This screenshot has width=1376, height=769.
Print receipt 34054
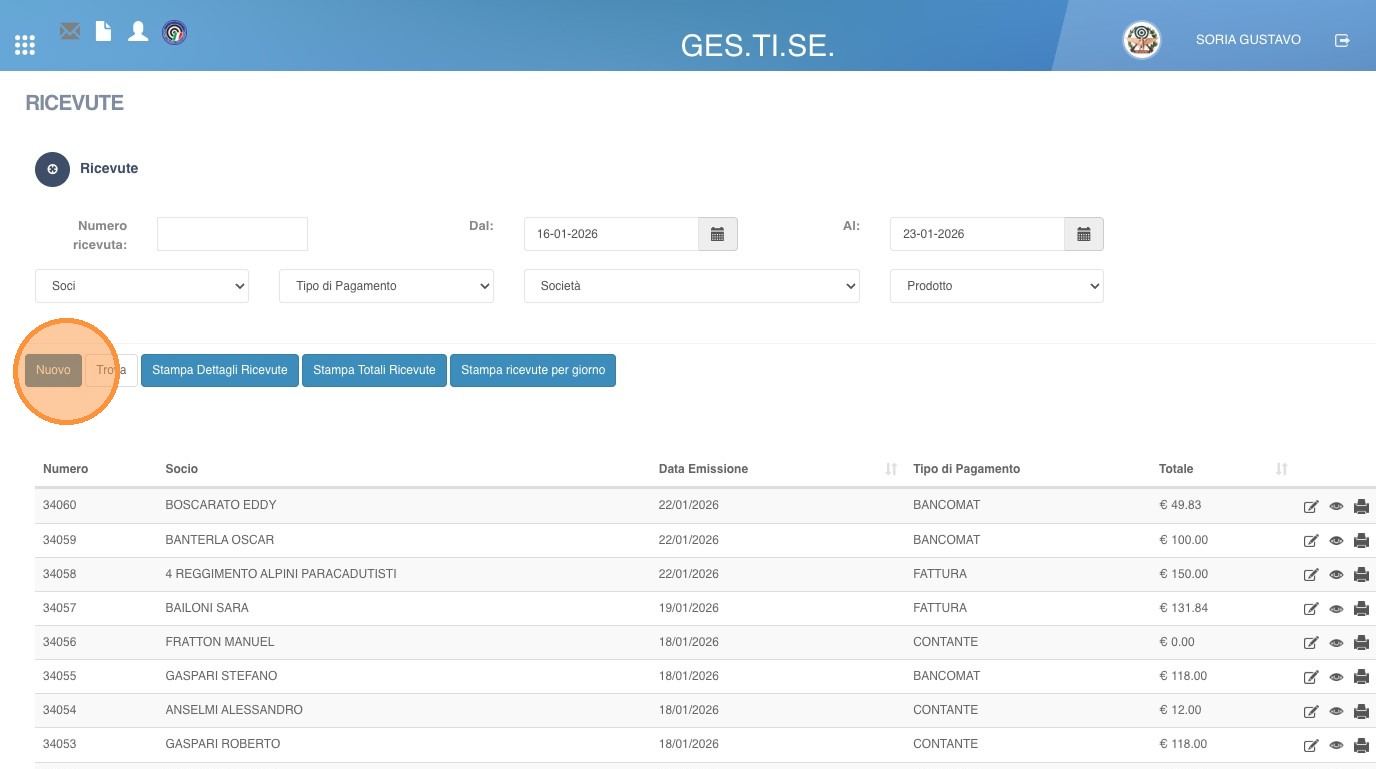(1361, 712)
